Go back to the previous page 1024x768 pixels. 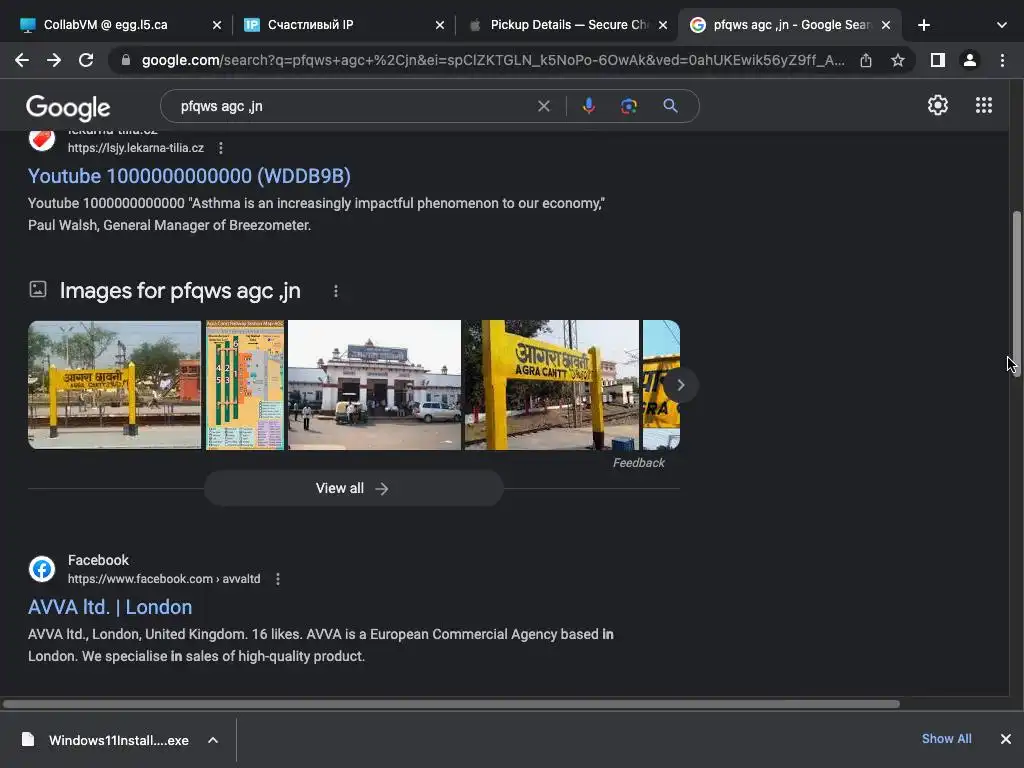point(22,60)
